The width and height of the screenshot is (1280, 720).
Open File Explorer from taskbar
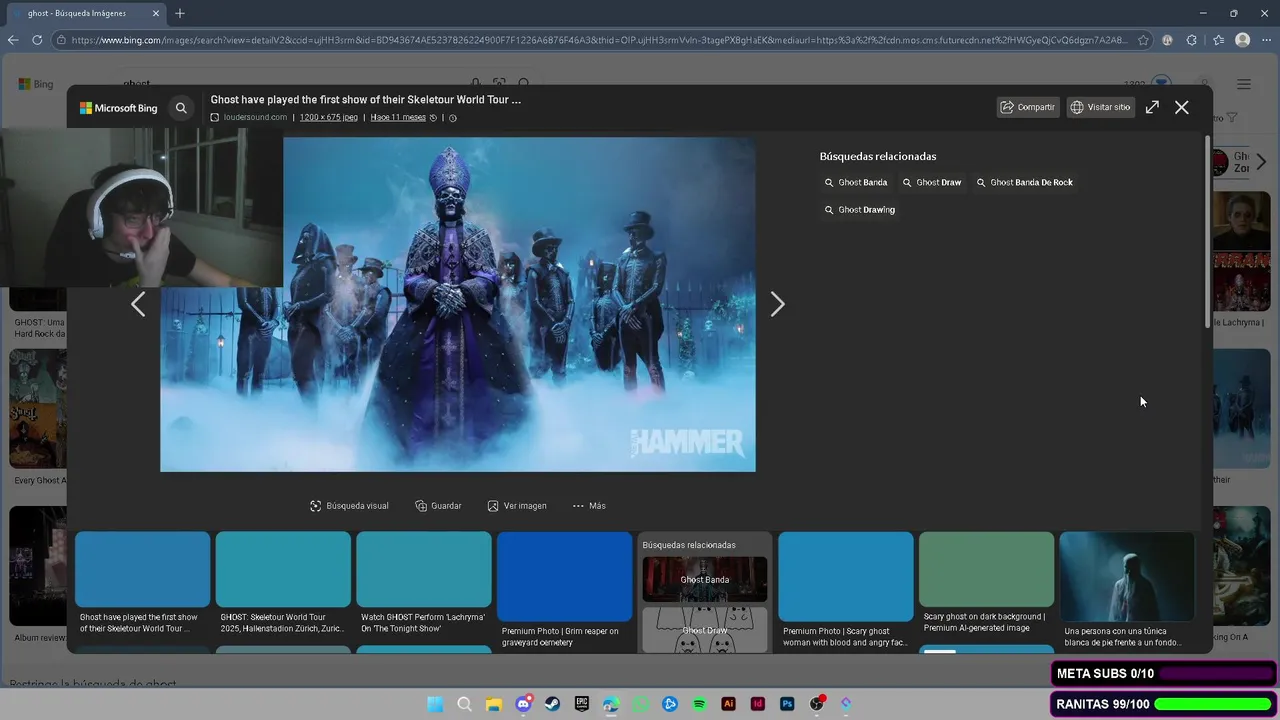click(493, 704)
